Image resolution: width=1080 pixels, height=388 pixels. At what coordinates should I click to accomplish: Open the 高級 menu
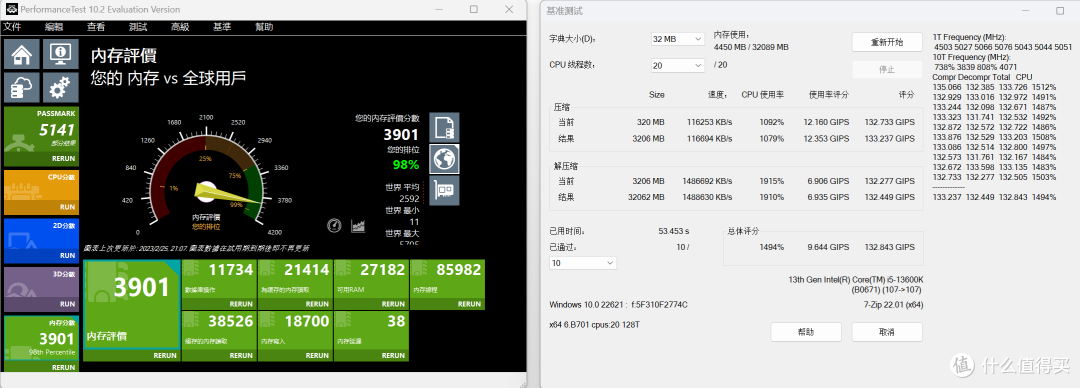(x=180, y=27)
